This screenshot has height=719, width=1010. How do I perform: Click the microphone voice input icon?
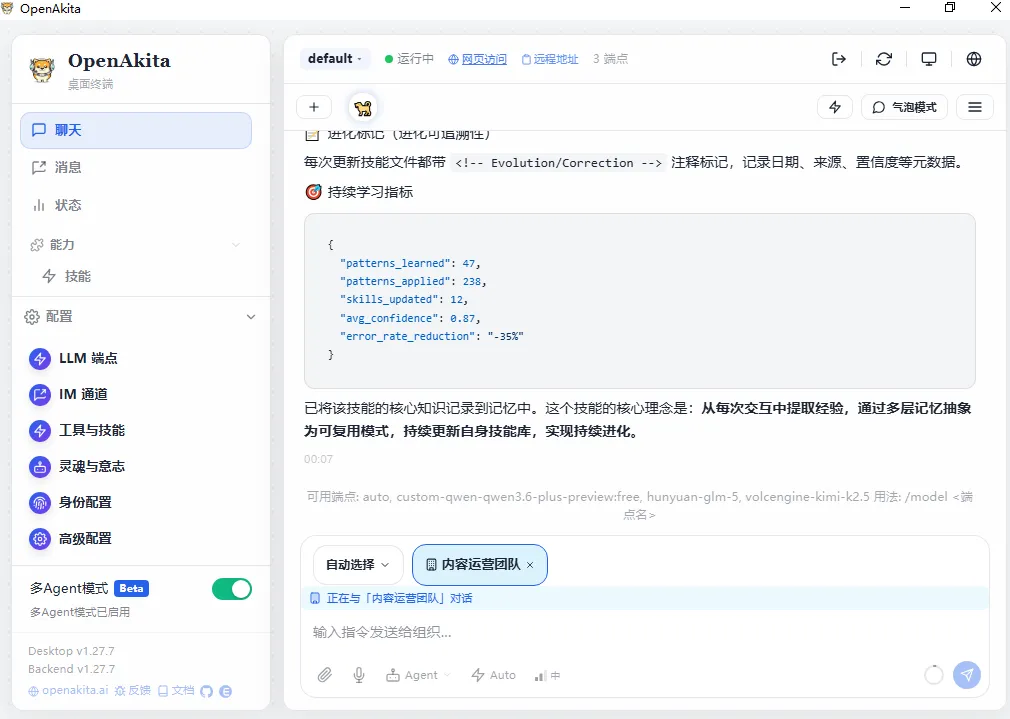(x=359, y=675)
